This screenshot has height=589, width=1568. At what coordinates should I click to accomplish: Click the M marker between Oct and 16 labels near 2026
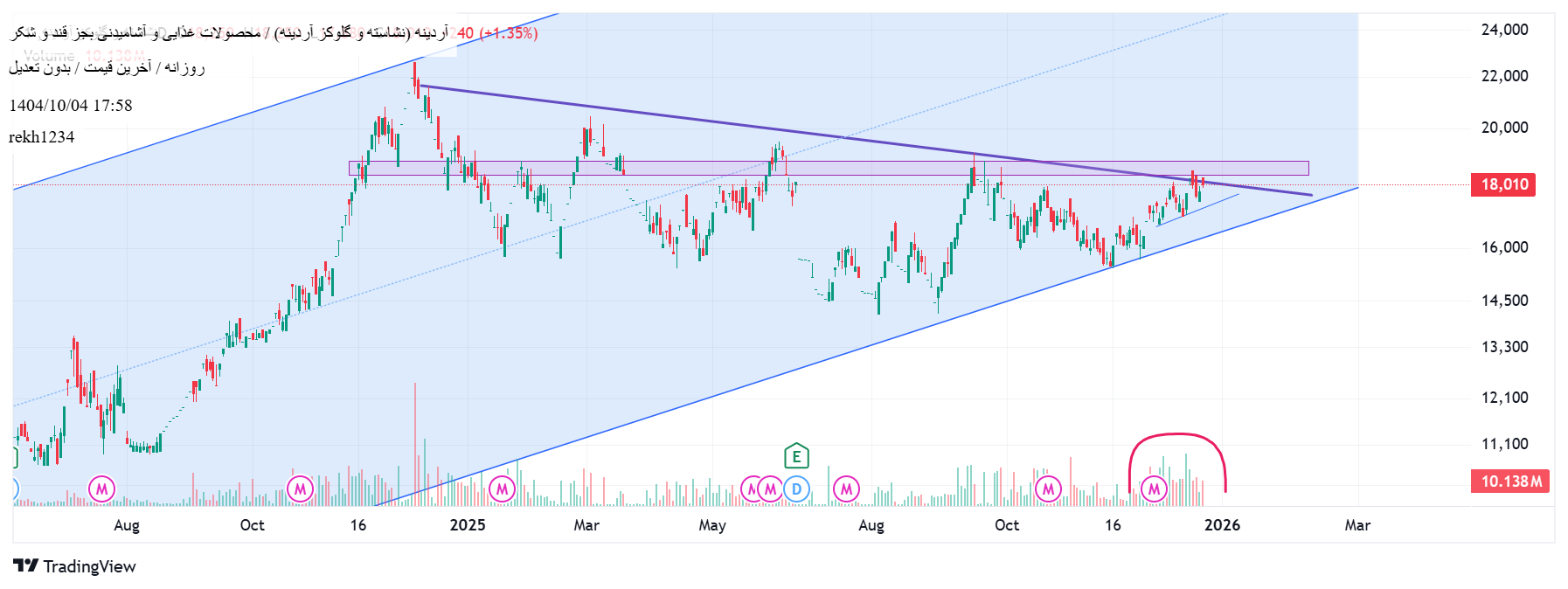tap(1048, 489)
